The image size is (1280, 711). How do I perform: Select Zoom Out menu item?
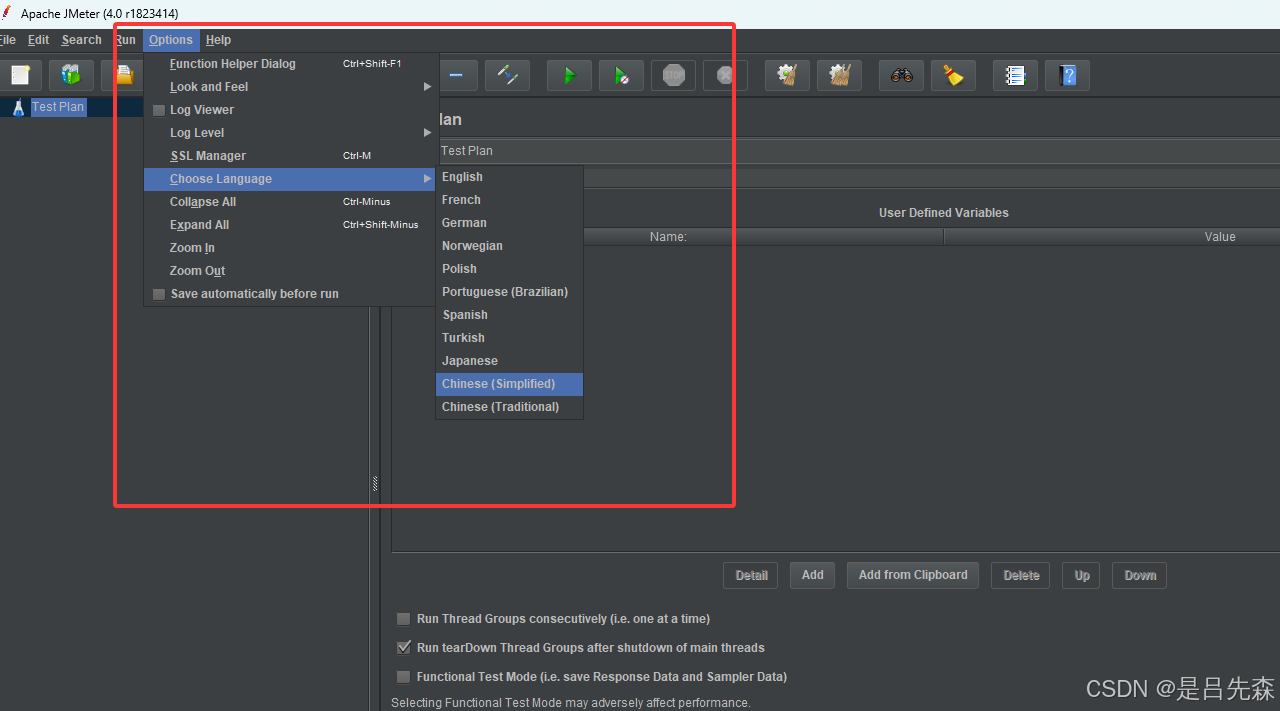tap(290, 271)
